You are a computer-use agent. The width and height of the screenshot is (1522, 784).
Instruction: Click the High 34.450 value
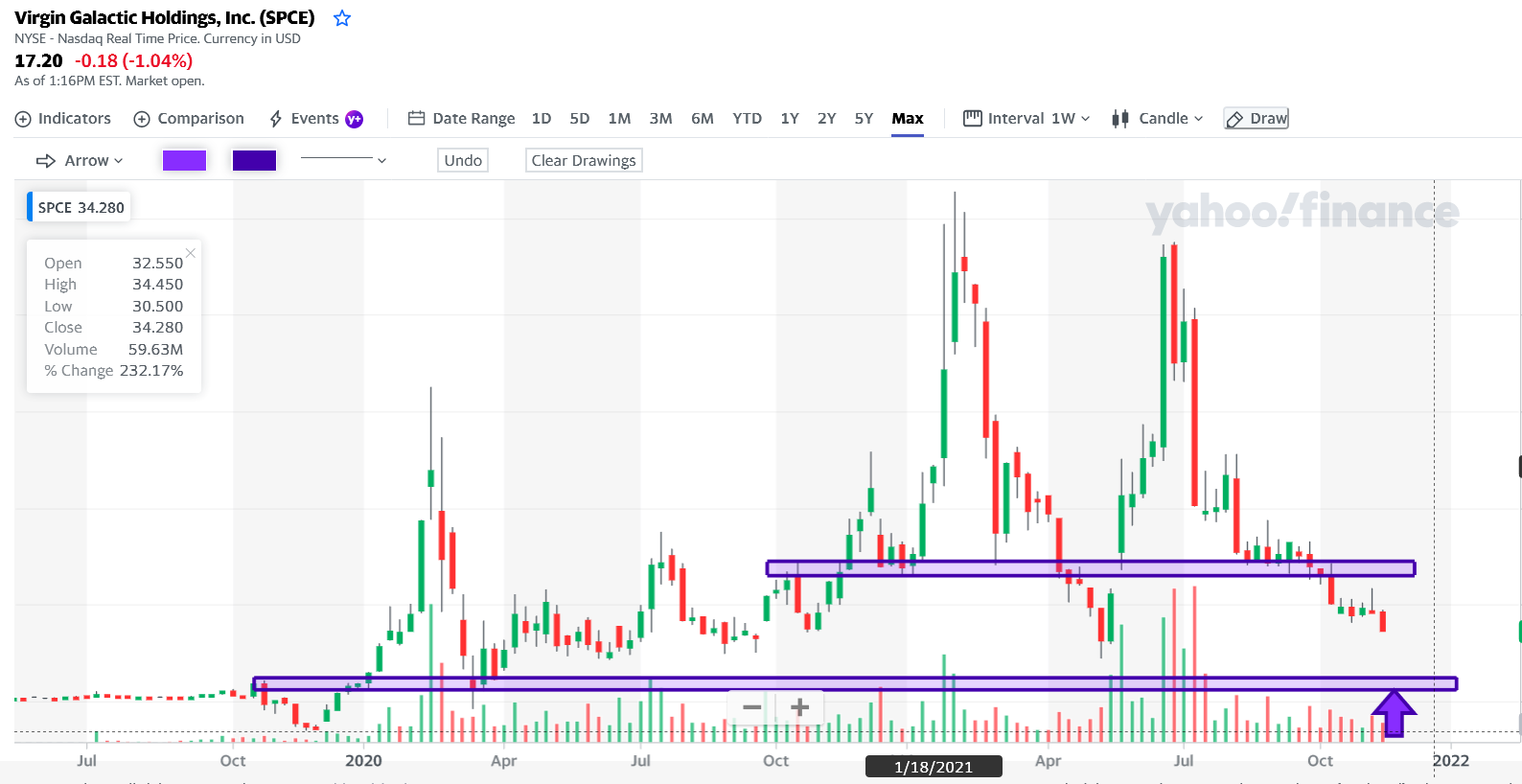click(x=157, y=285)
